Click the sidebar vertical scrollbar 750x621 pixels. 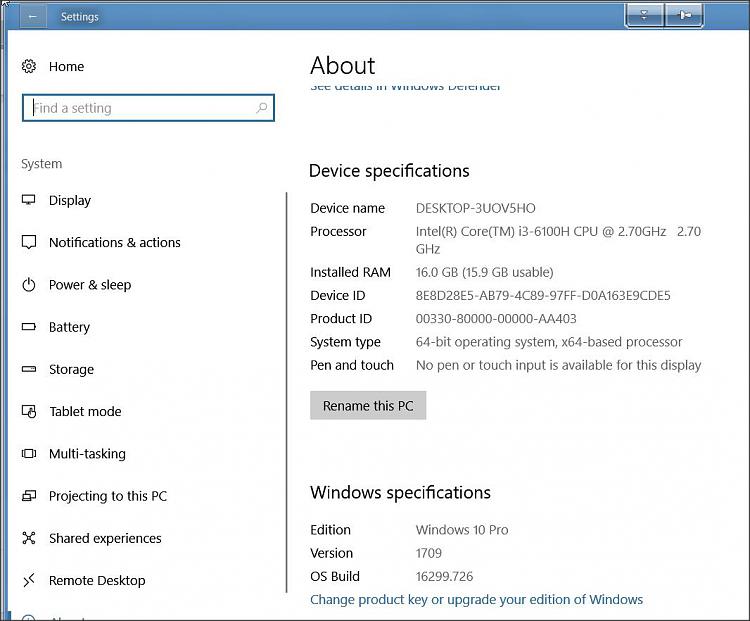pyautogui.click(x=287, y=392)
